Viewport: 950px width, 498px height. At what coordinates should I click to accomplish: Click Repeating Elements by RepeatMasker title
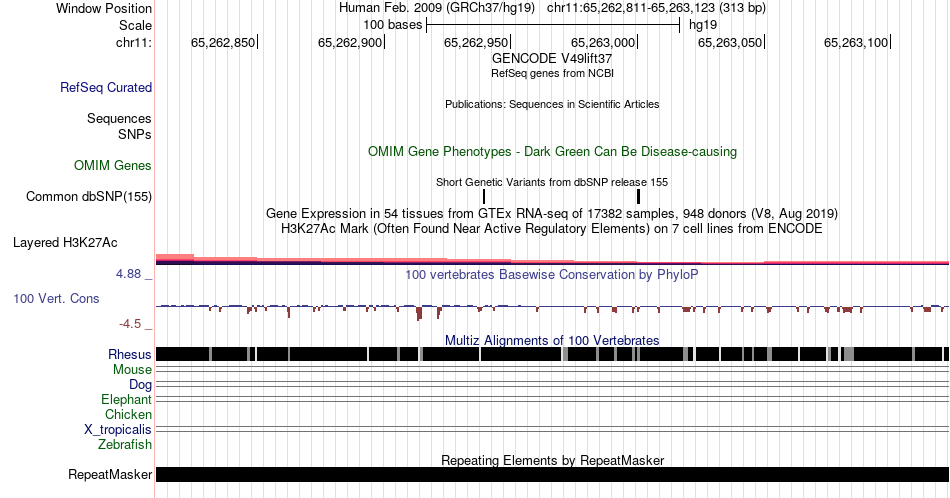coord(552,460)
